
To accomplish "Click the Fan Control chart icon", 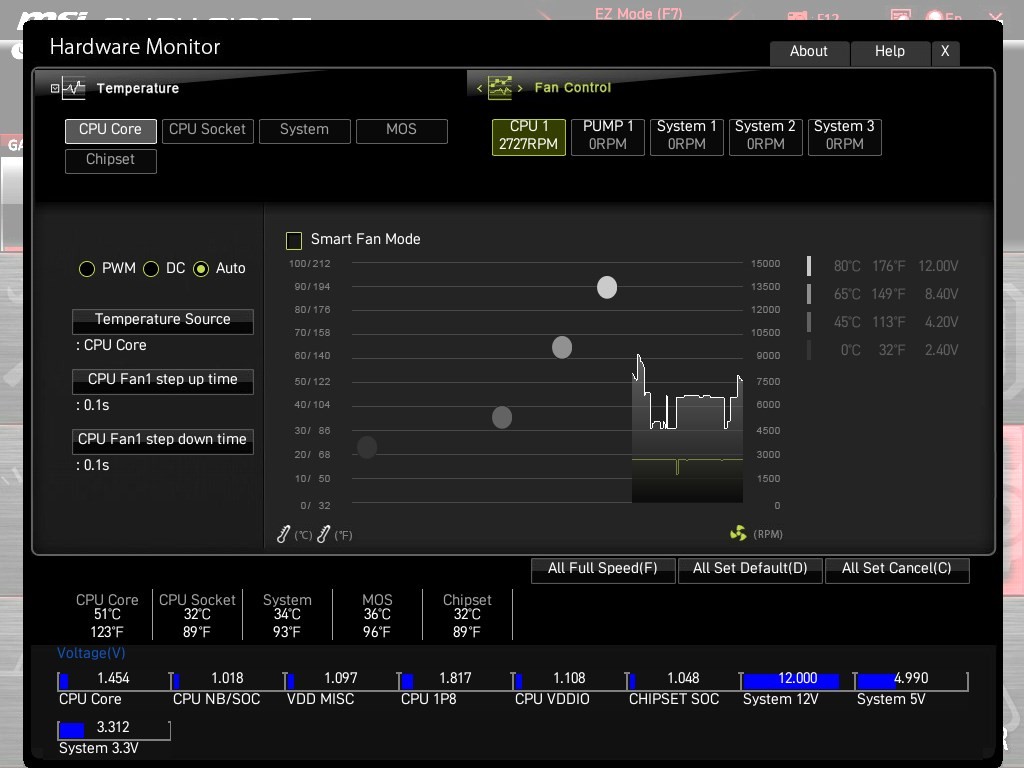I will pyautogui.click(x=500, y=88).
